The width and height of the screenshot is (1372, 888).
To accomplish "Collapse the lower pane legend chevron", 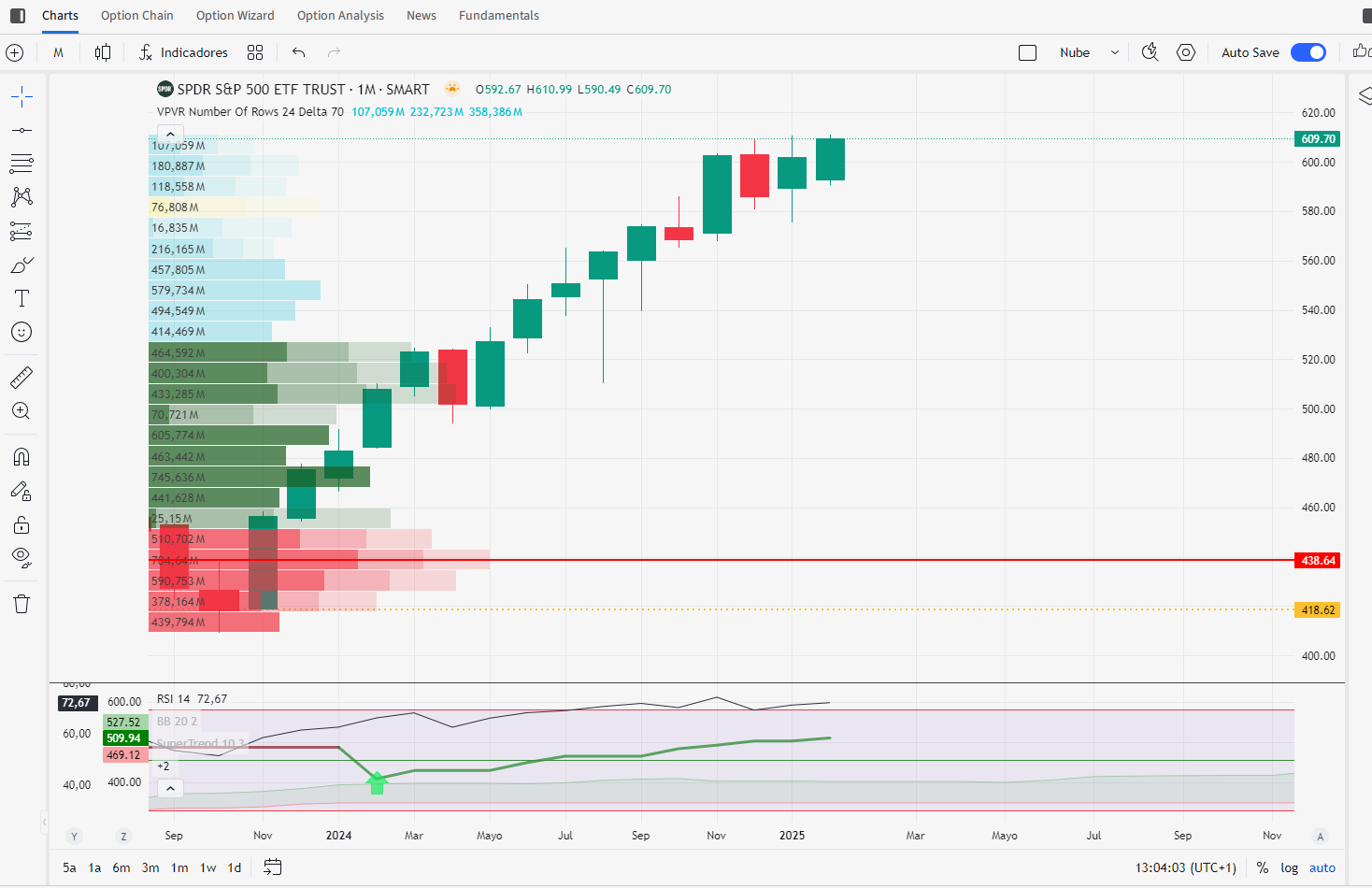I will pos(170,789).
